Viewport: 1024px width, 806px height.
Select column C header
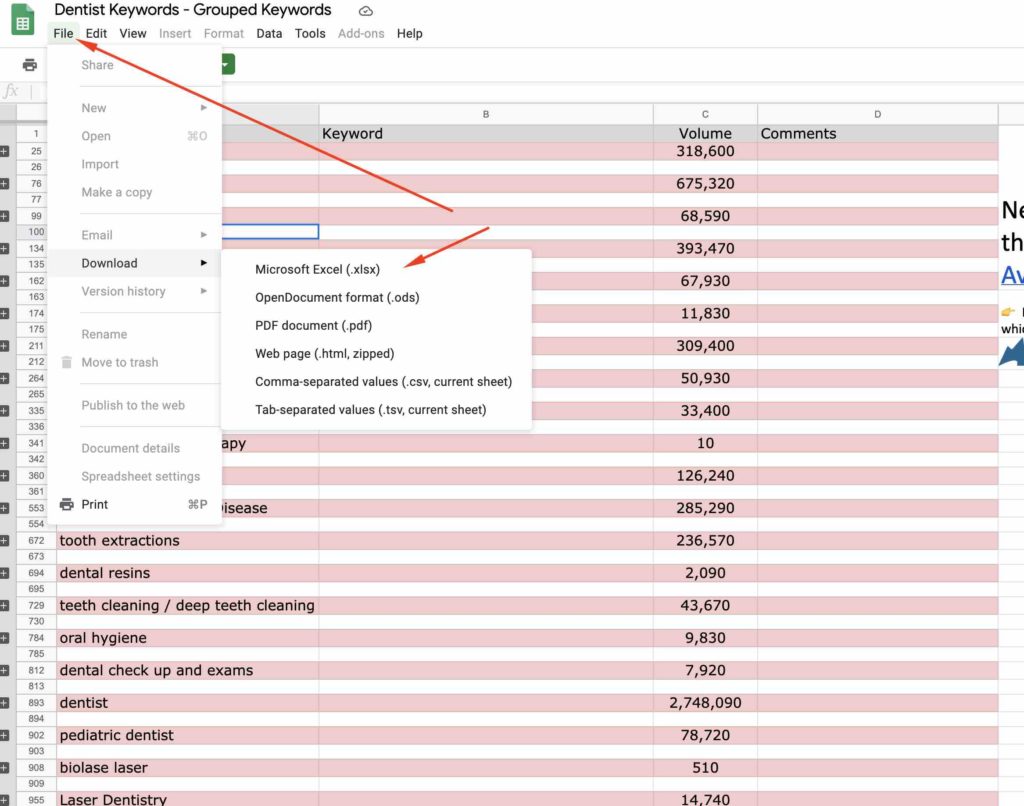point(705,114)
